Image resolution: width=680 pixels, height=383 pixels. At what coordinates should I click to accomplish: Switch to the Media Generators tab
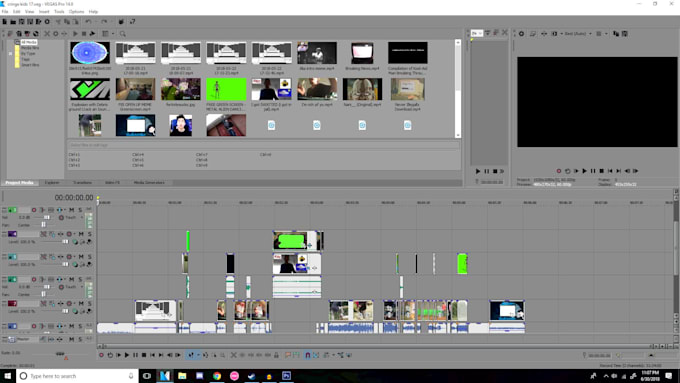(149, 183)
